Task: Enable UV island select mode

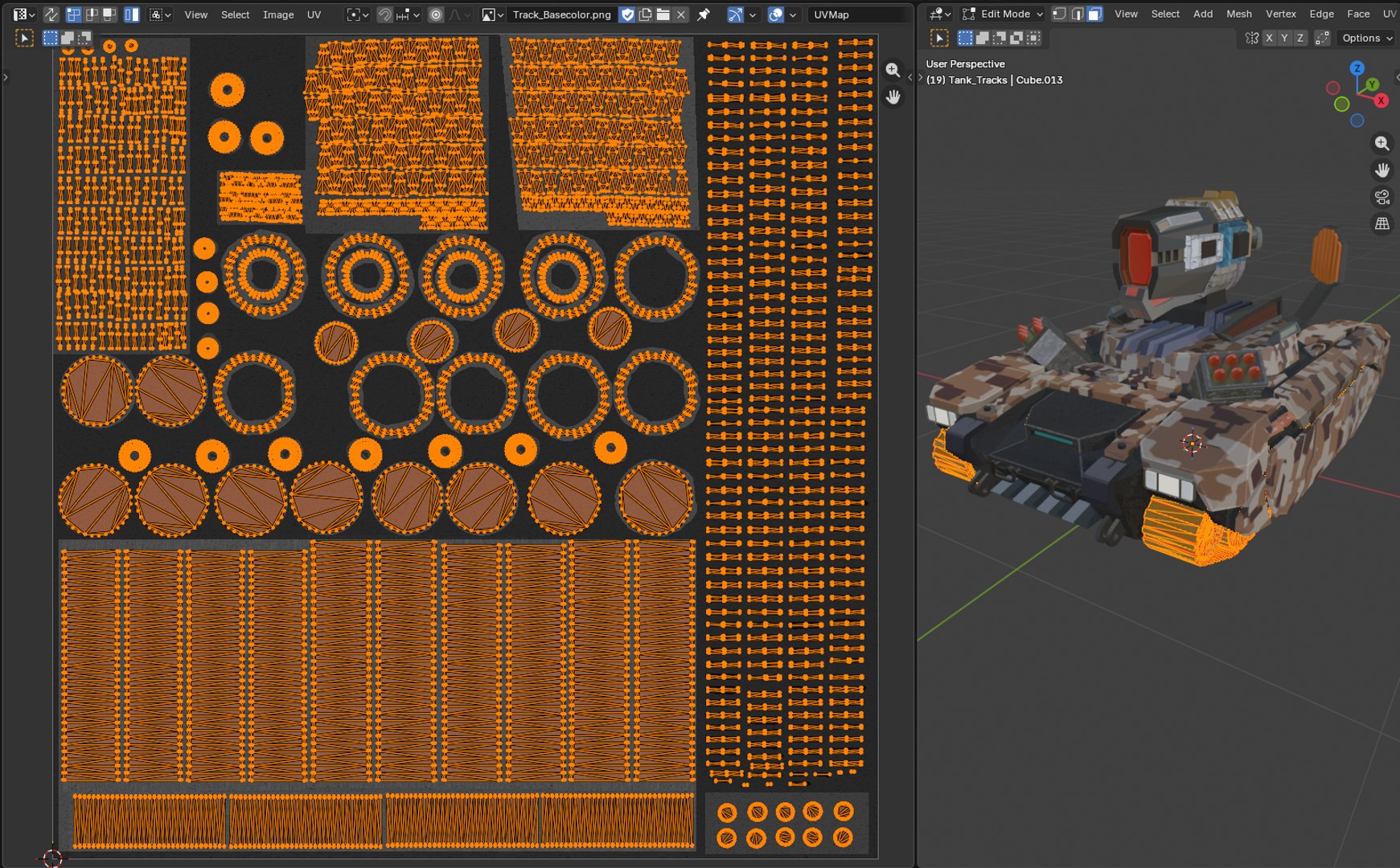Action: (x=132, y=14)
